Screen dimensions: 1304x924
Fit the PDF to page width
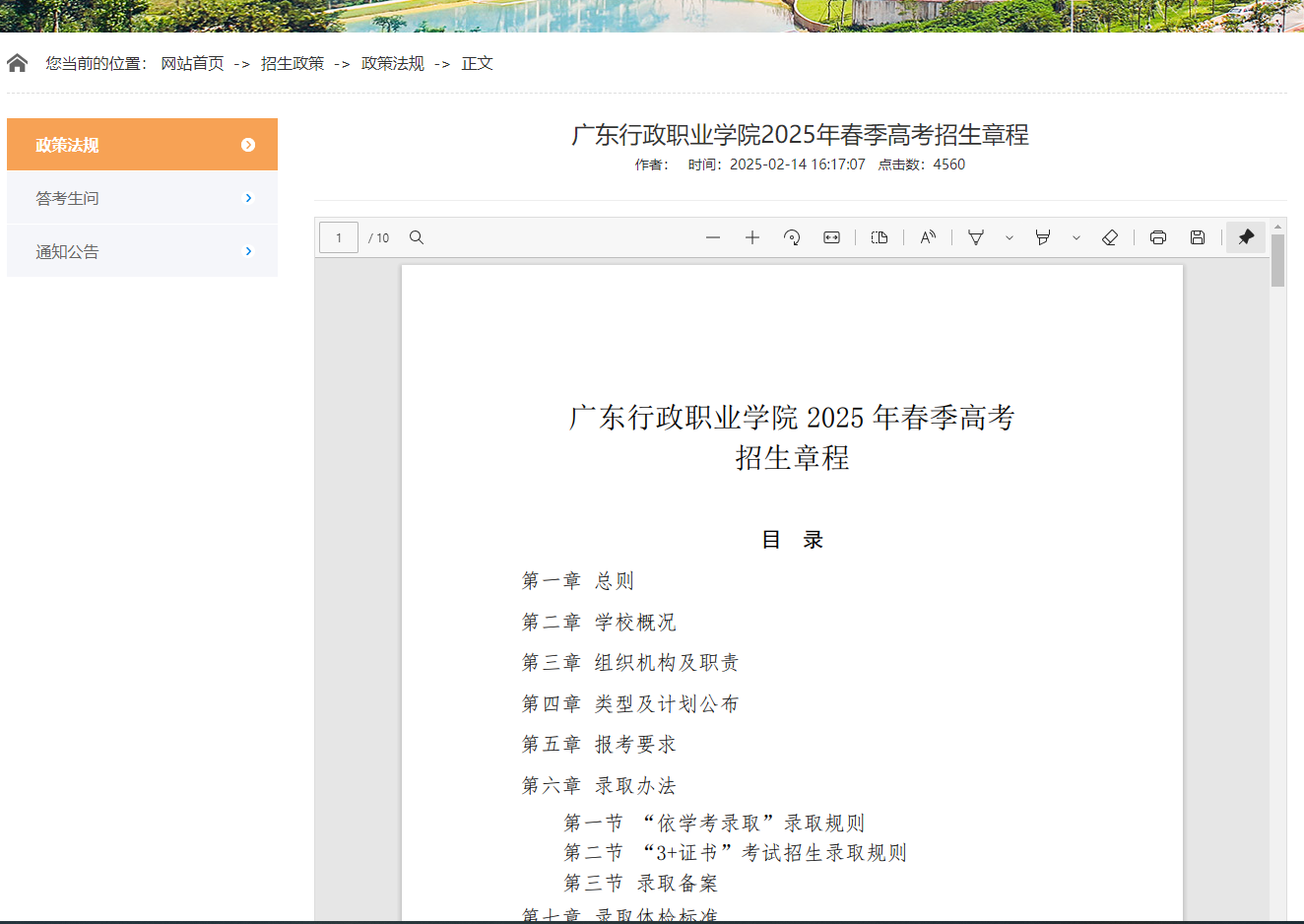831,236
